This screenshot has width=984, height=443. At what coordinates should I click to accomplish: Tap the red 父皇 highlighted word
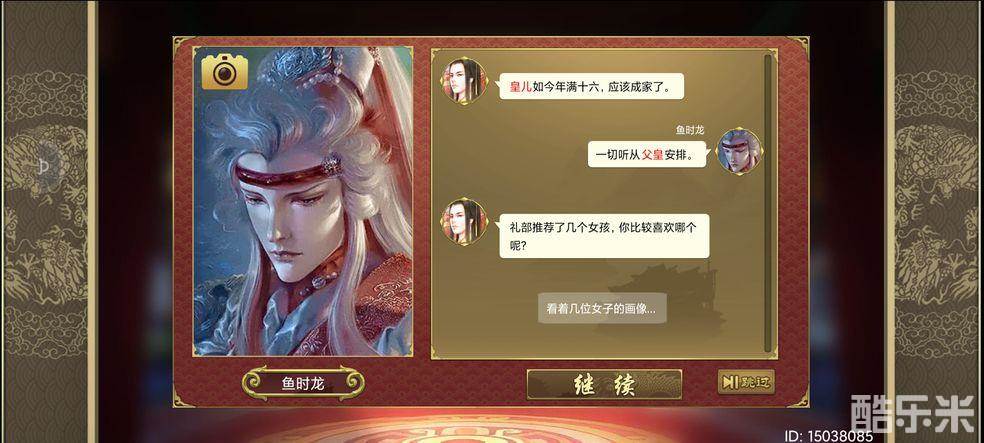[652, 155]
